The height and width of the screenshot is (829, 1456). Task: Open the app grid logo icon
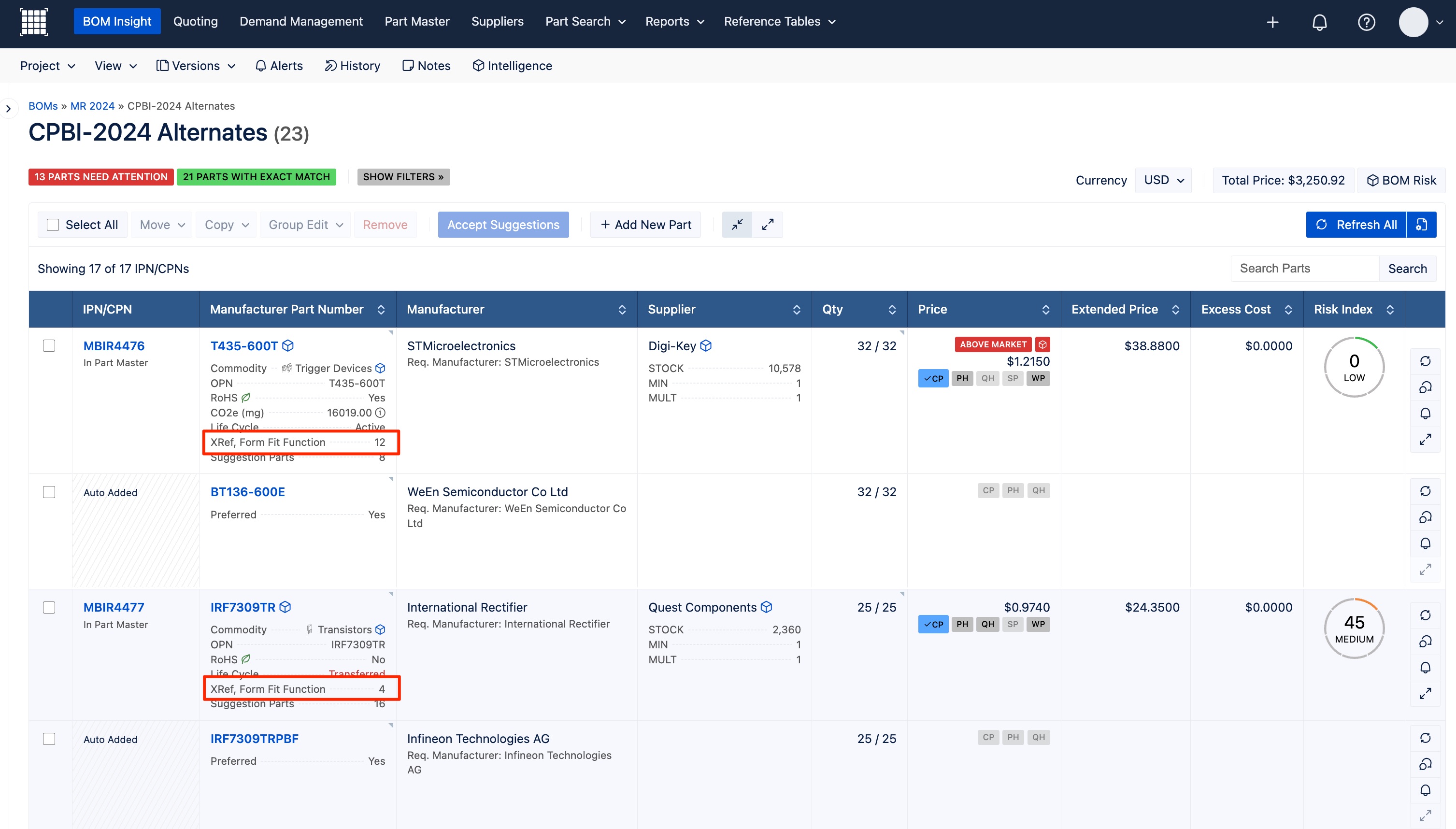(x=34, y=22)
